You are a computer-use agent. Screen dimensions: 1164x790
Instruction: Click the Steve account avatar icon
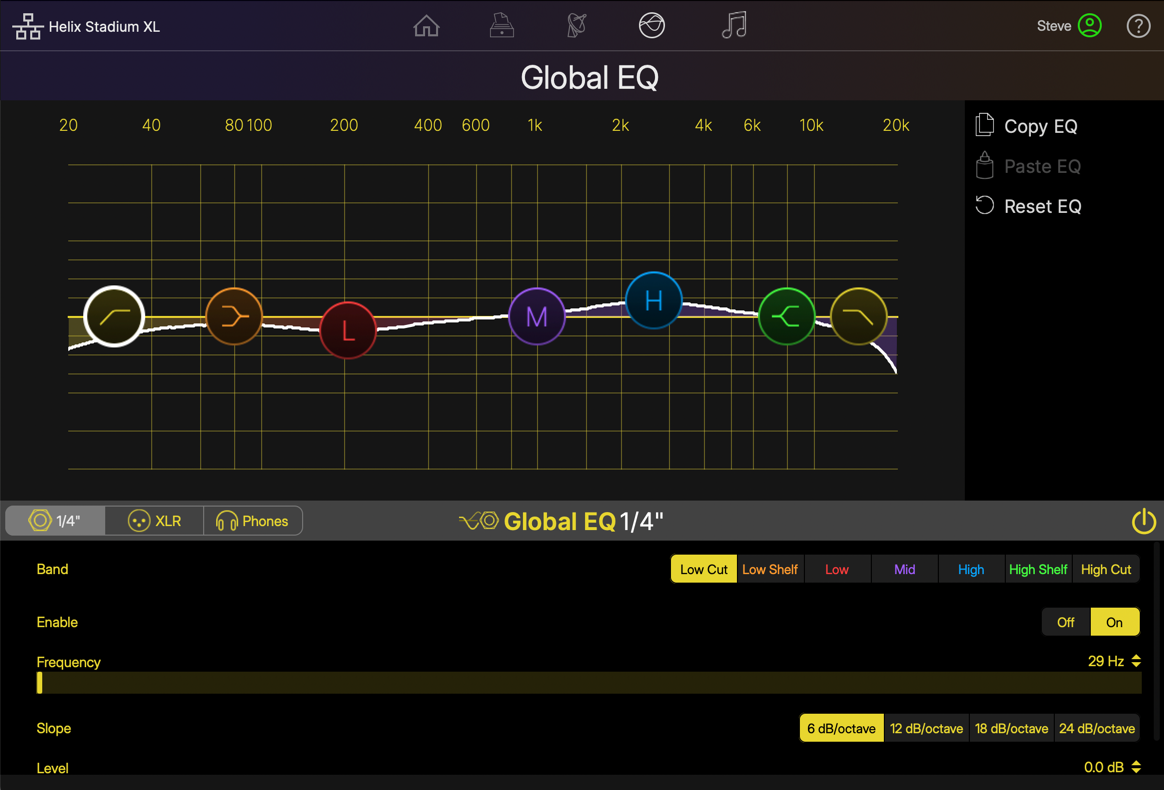(1090, 25)
